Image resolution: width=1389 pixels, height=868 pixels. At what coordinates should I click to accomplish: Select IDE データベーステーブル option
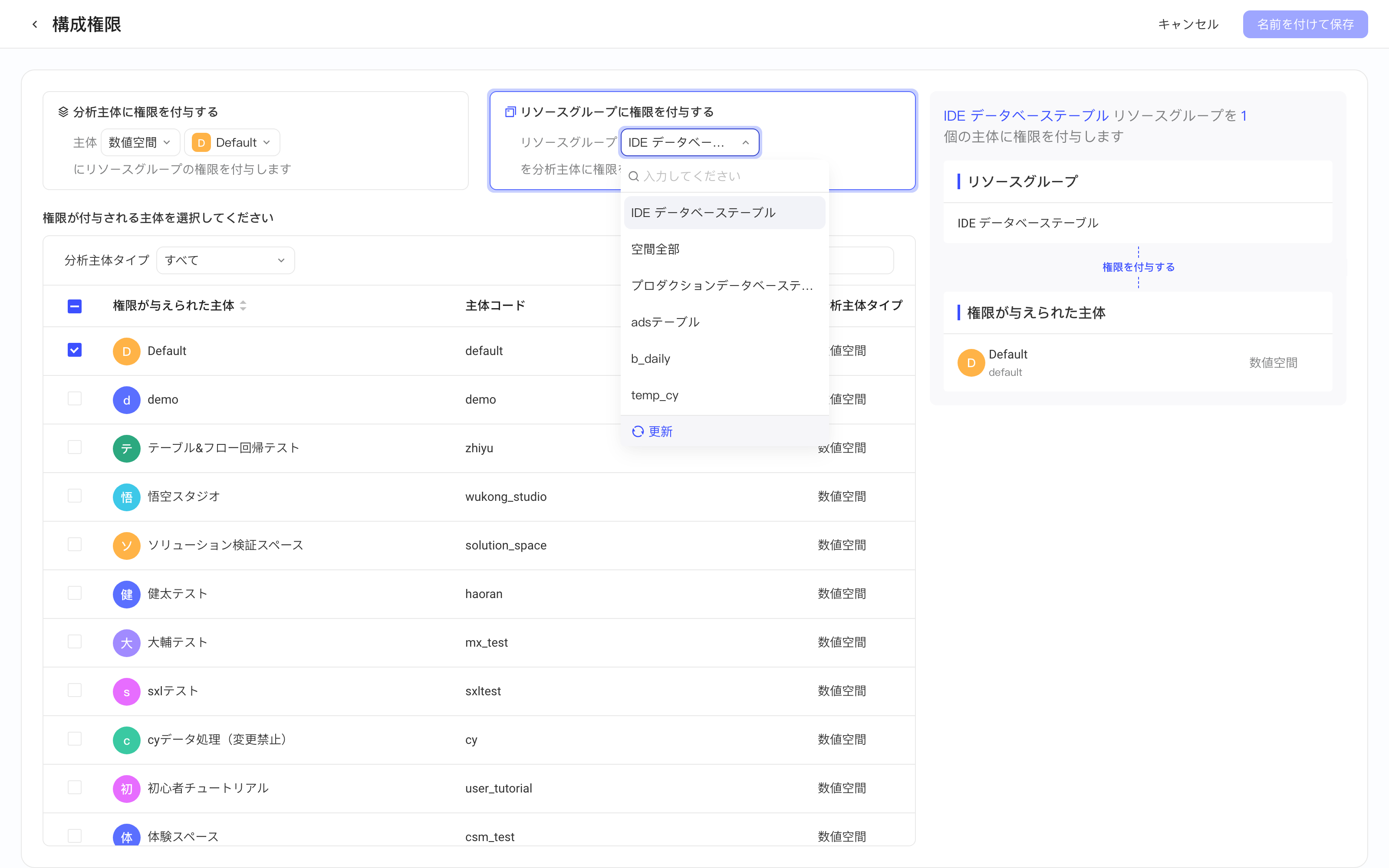[724, 212]
